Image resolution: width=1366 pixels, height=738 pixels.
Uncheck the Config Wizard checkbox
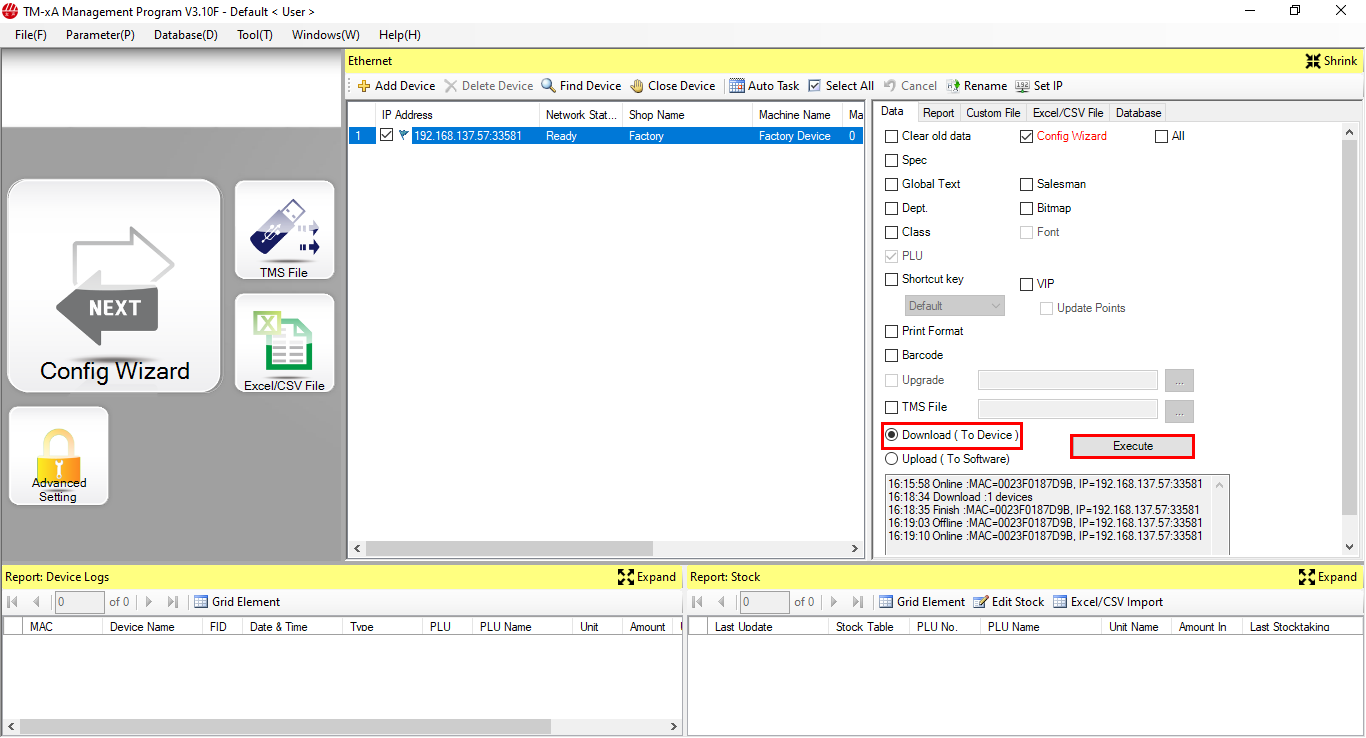pos(1027,136)
